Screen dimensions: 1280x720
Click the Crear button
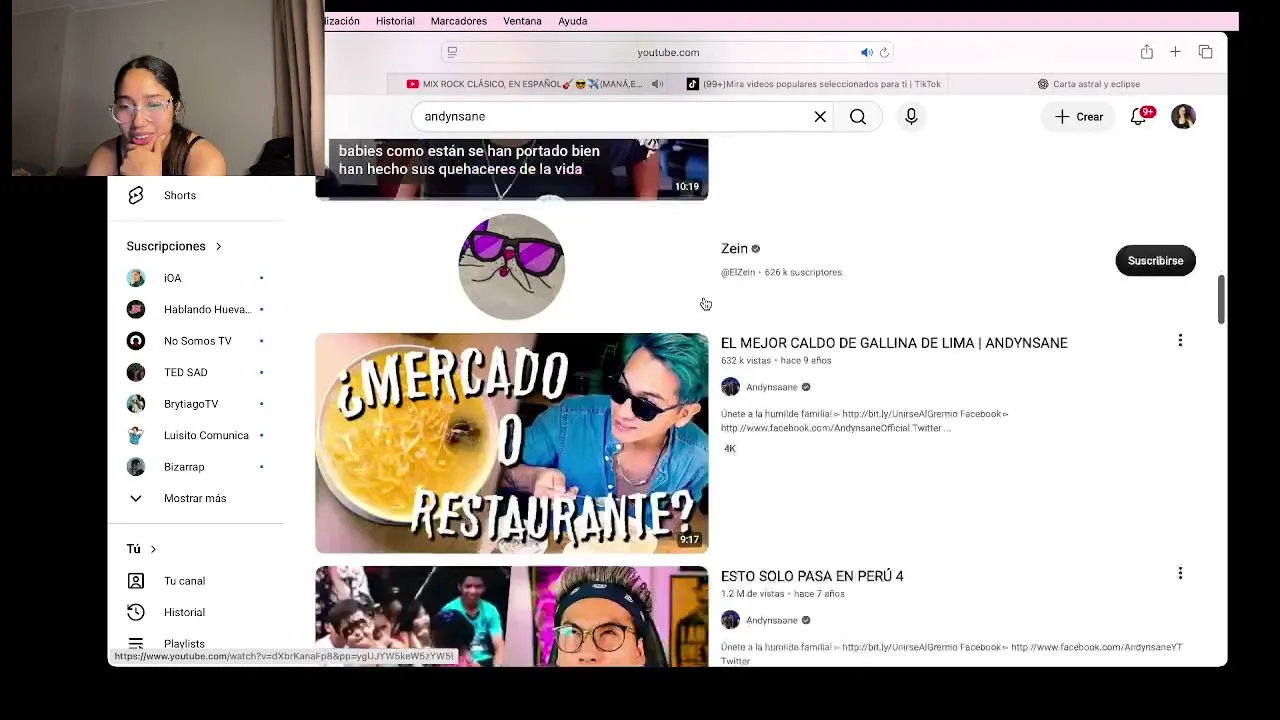1079,117
